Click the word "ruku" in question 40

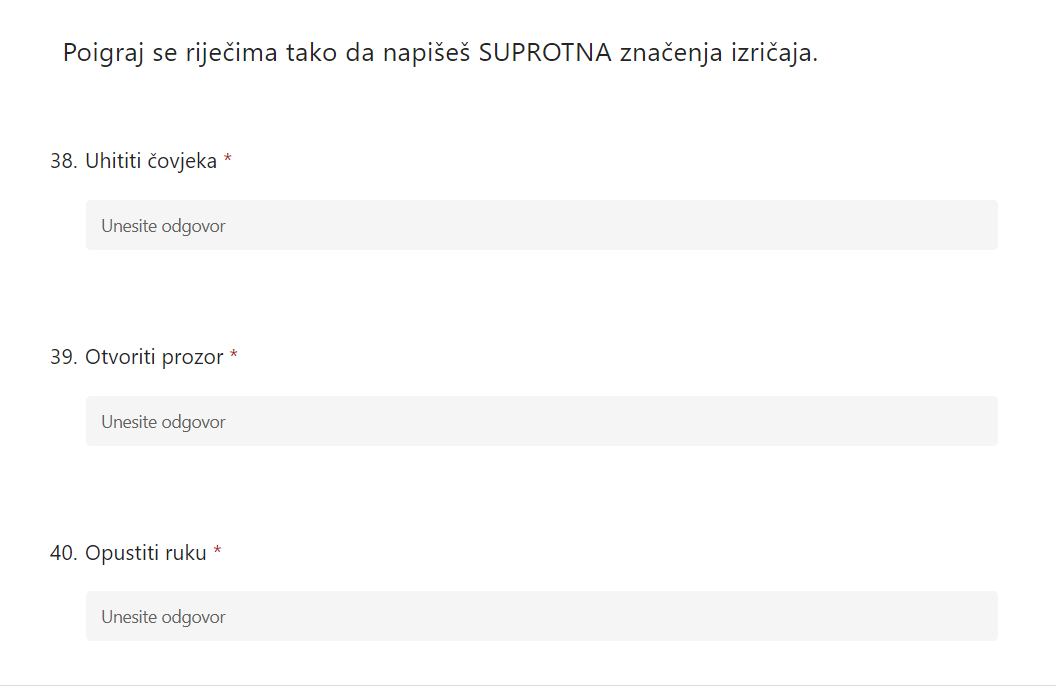click(x=186, y=553)
